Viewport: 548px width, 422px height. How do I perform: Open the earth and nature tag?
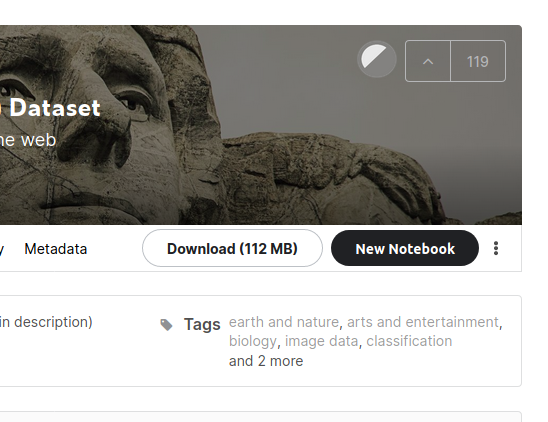(283, 322)
